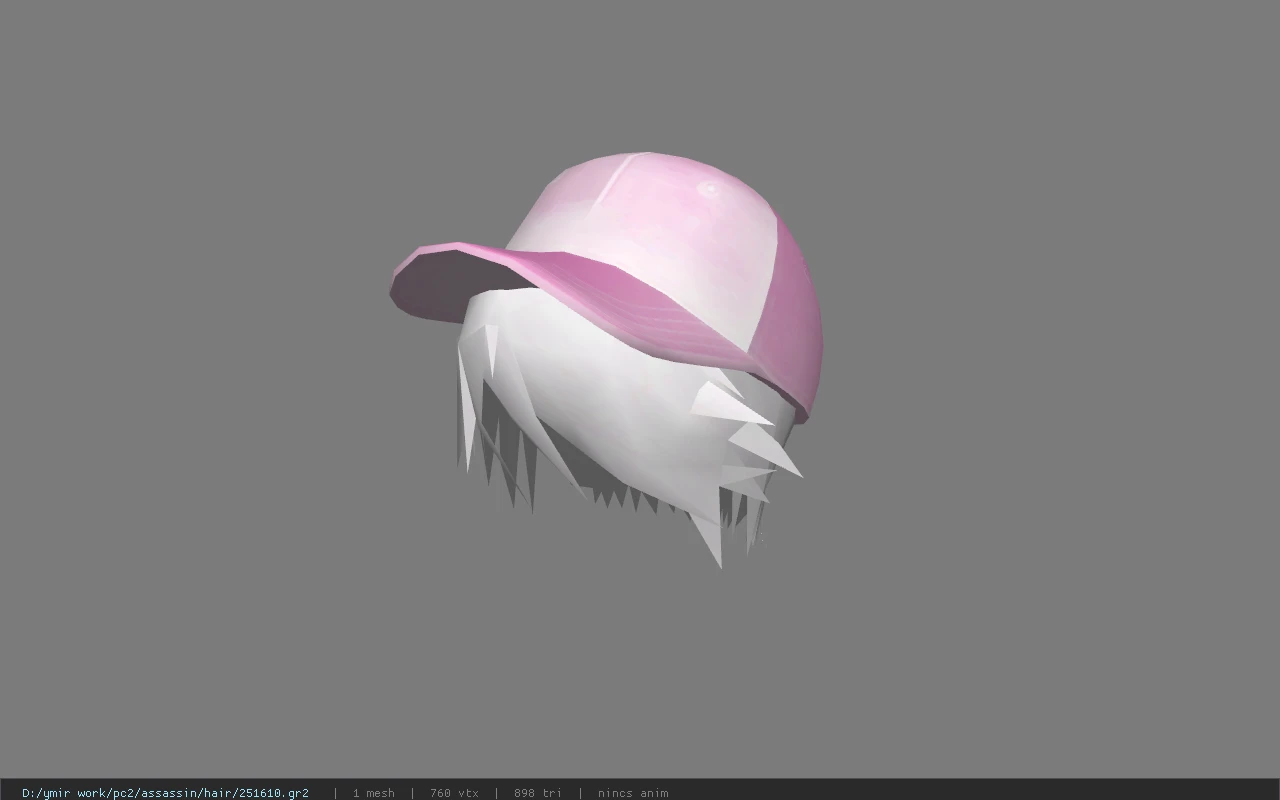Click the file path 251610.gr2 in status bar
Image resolution: width=1280 pixels, height=800 pixels.
coord(165,793)
